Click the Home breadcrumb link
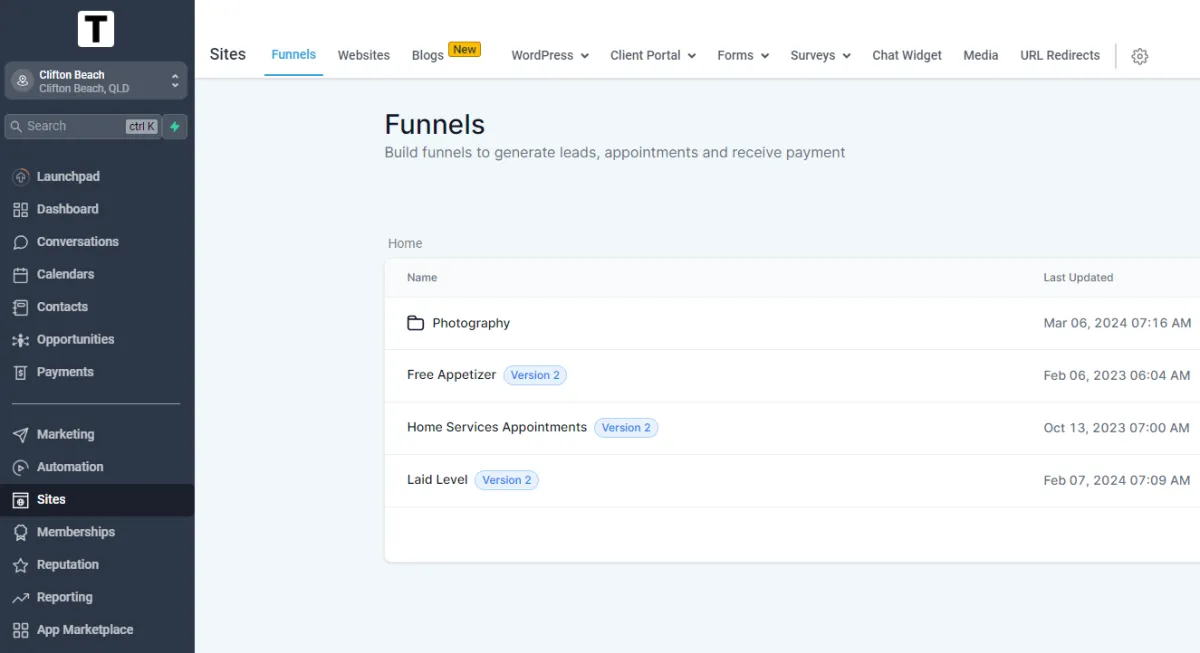This screenshot has width=1200, height=653. click(405, 243)
